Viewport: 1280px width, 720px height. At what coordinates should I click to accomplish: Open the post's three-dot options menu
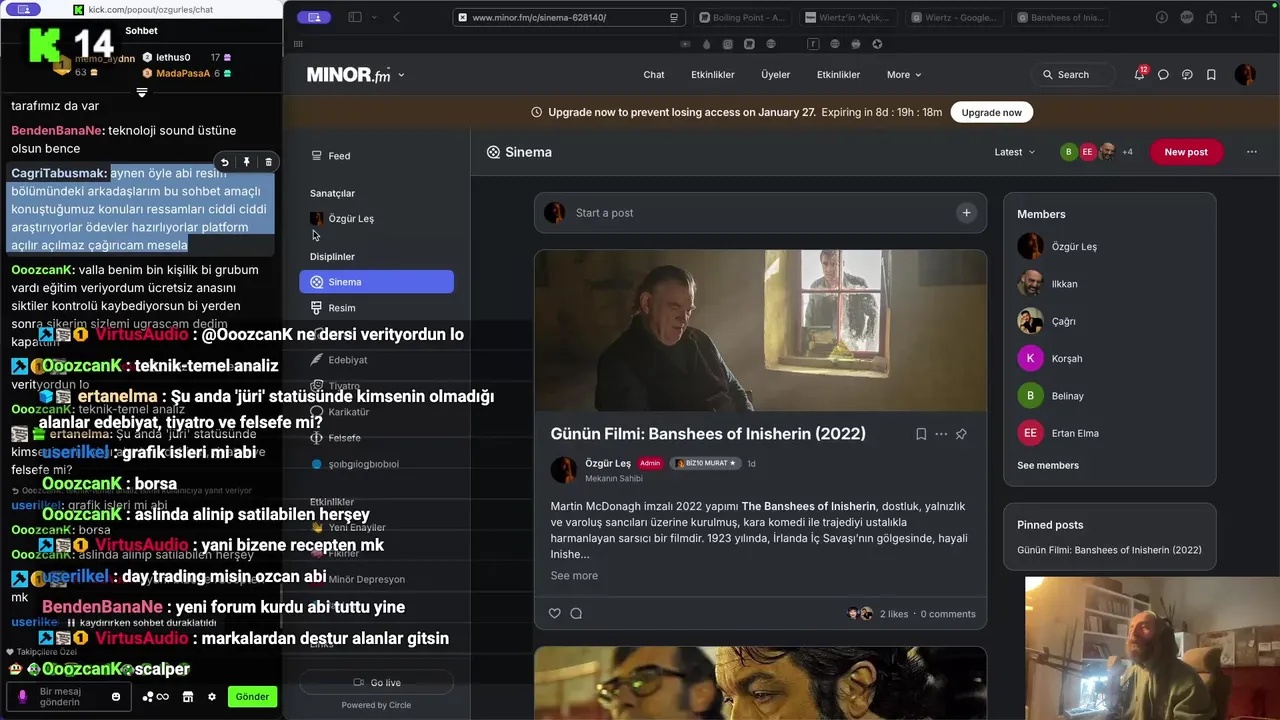pos(941,434)
